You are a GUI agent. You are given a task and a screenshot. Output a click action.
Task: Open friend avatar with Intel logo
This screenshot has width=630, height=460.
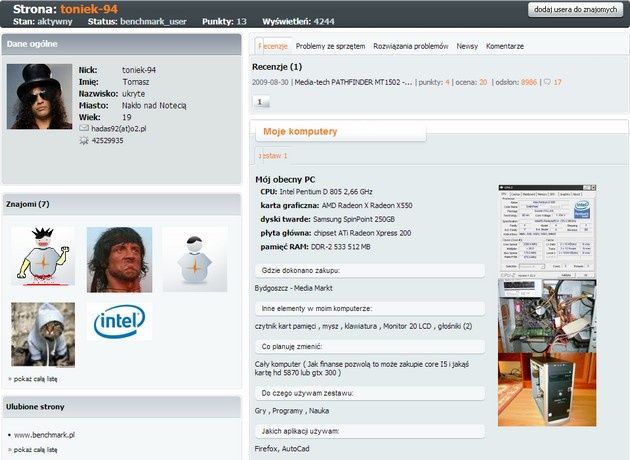pyautogui.click(x=119, y=321)
